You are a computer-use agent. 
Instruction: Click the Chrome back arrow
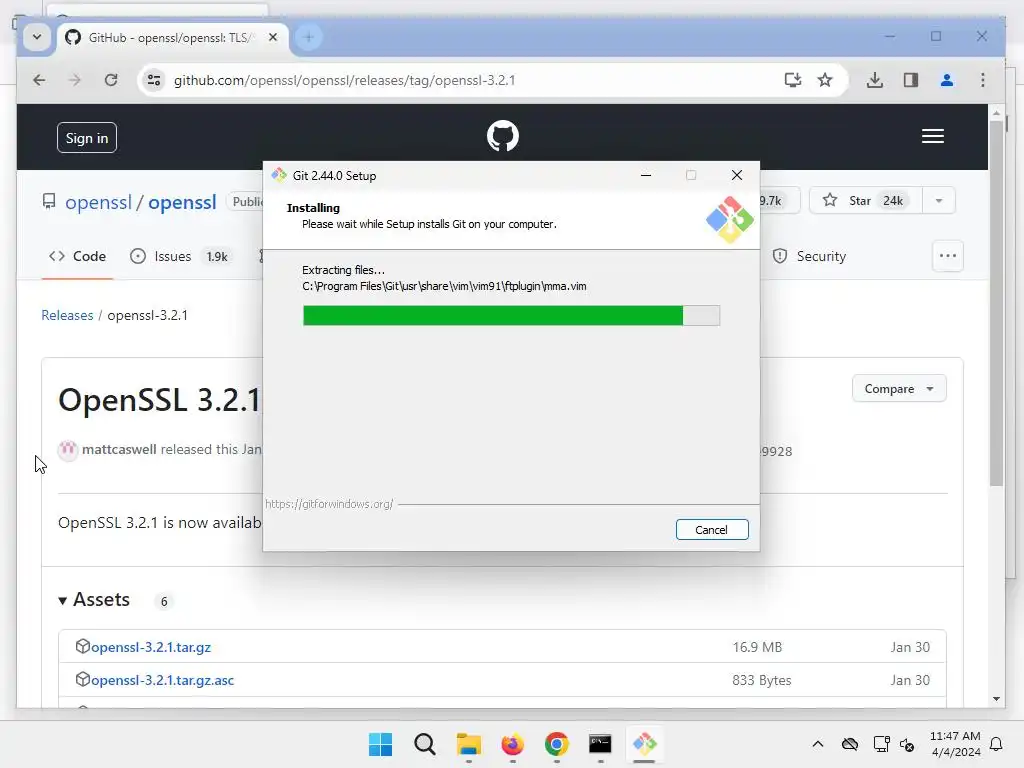click(39, 80)
